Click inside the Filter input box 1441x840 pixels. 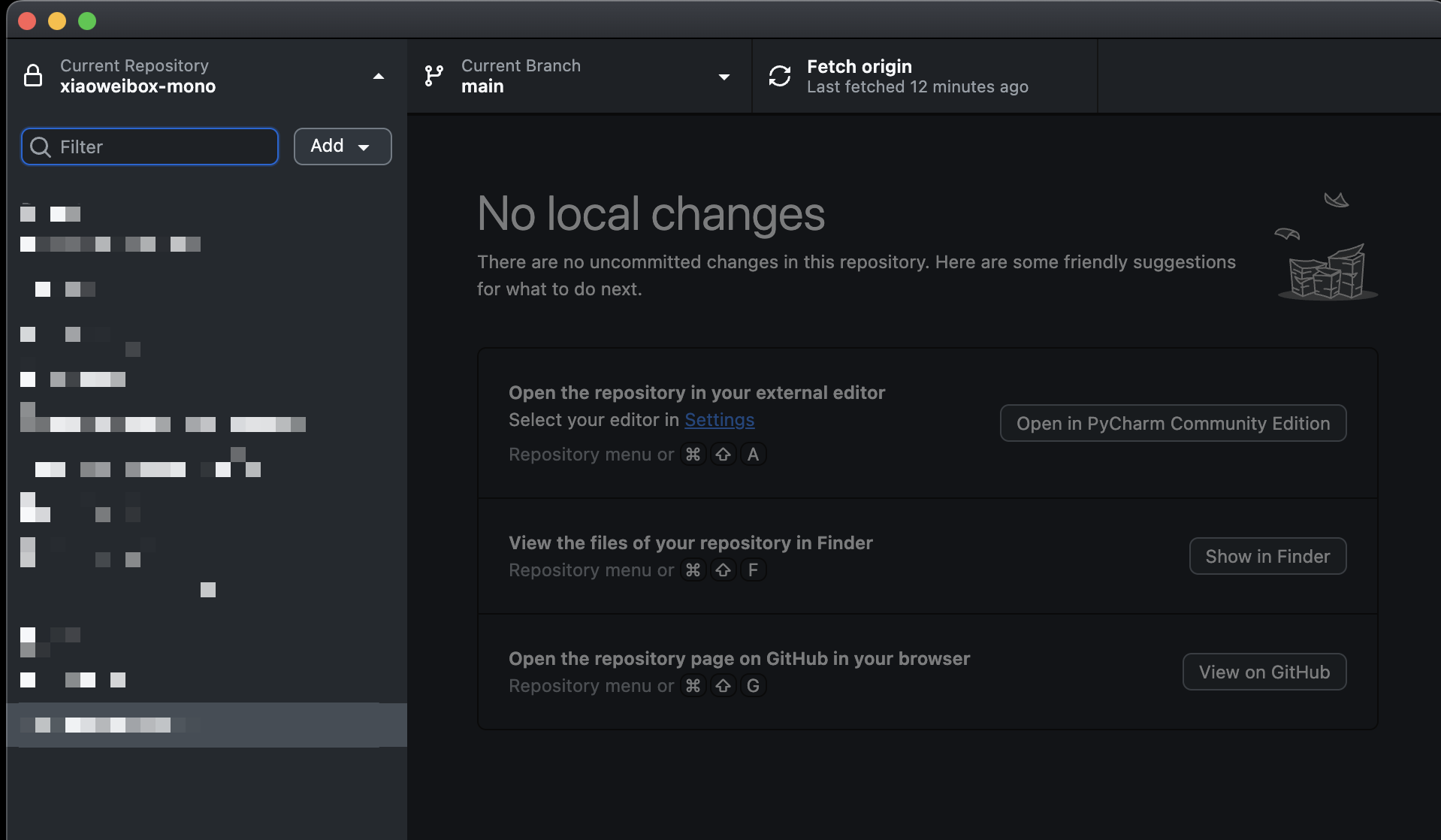(150, 147)
